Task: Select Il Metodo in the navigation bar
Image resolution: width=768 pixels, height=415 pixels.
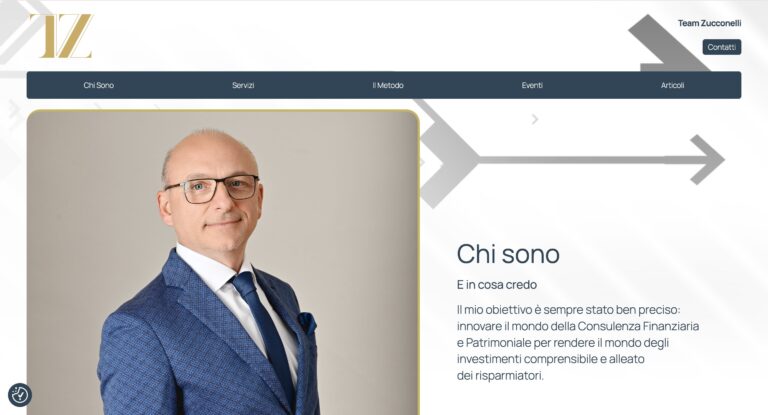Action: point(388,85)
